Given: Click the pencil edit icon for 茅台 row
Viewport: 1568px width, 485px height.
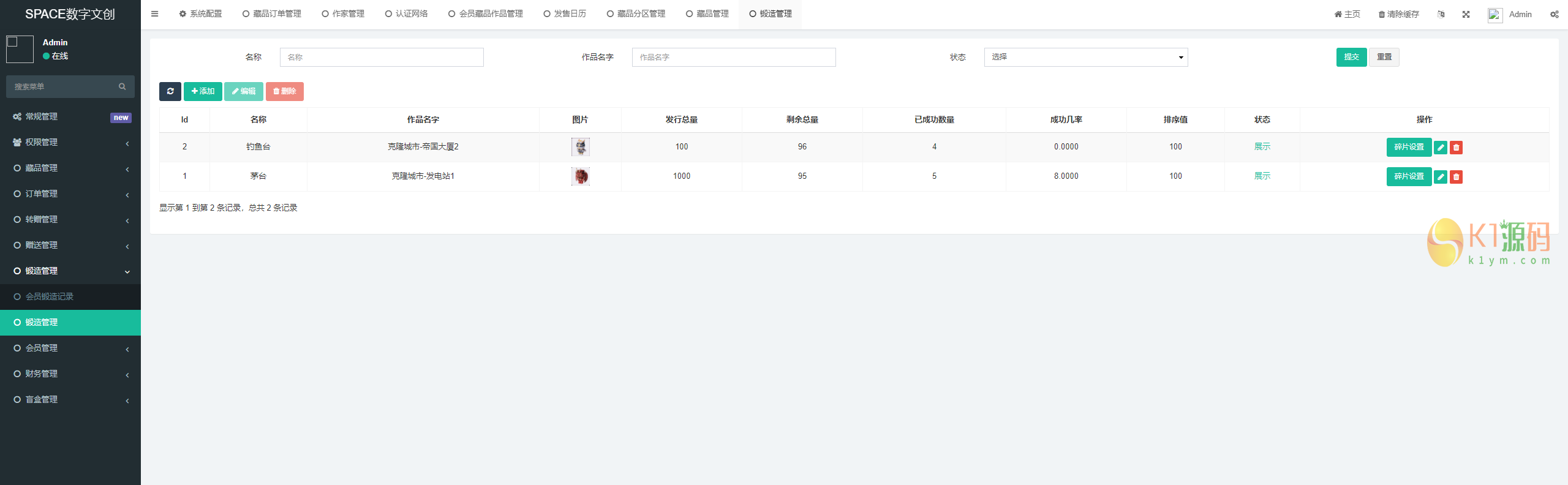Looking at the screenshot, I should (1441, 176).
